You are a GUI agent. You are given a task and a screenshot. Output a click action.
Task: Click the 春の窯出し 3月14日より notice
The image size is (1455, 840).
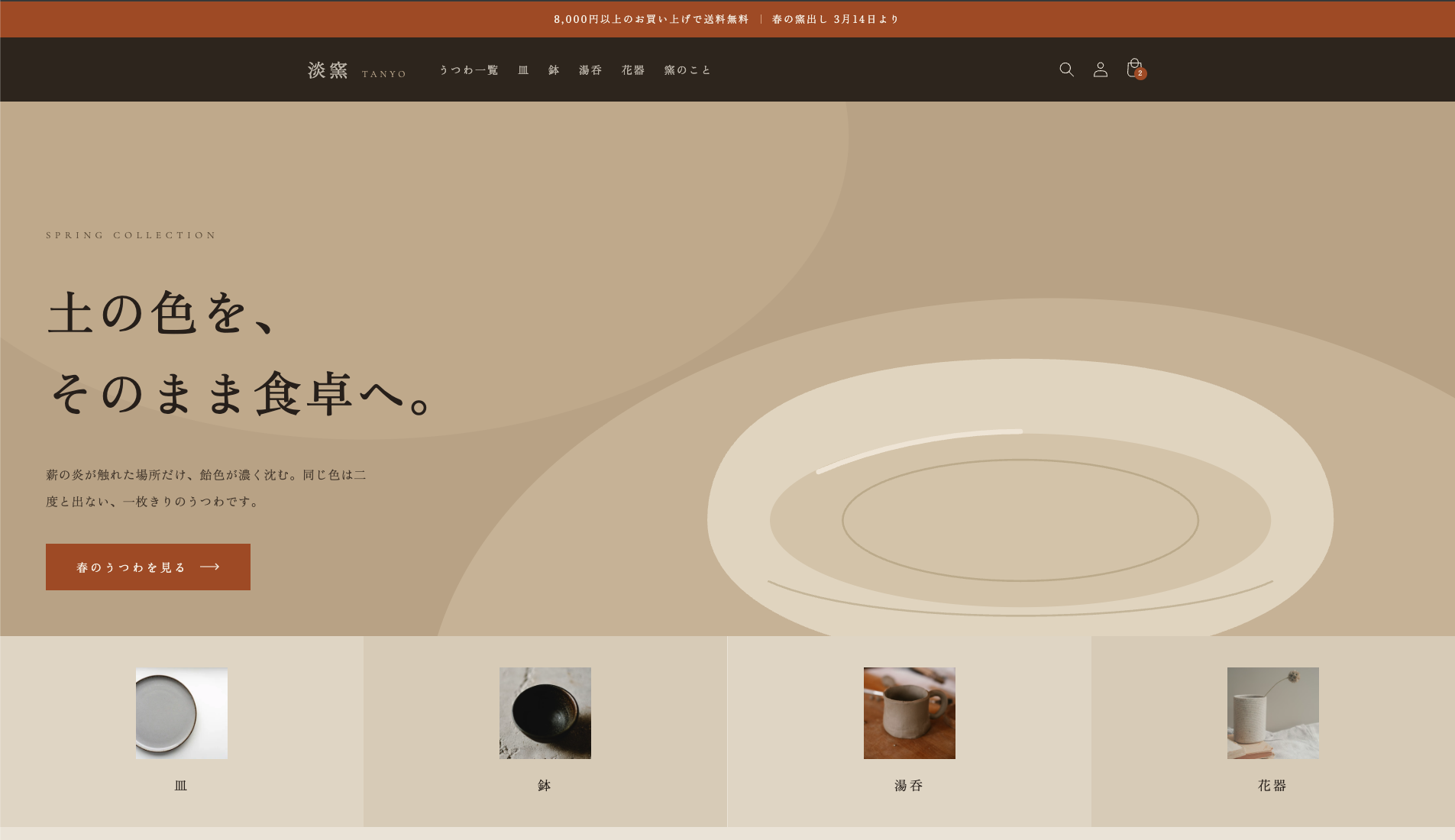(x=836, y=19)
